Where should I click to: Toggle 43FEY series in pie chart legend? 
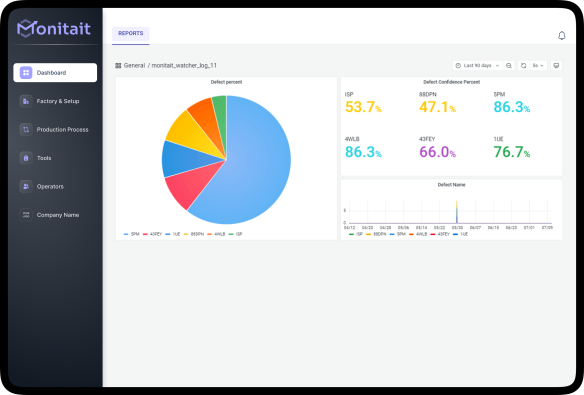tap(152, 234)
